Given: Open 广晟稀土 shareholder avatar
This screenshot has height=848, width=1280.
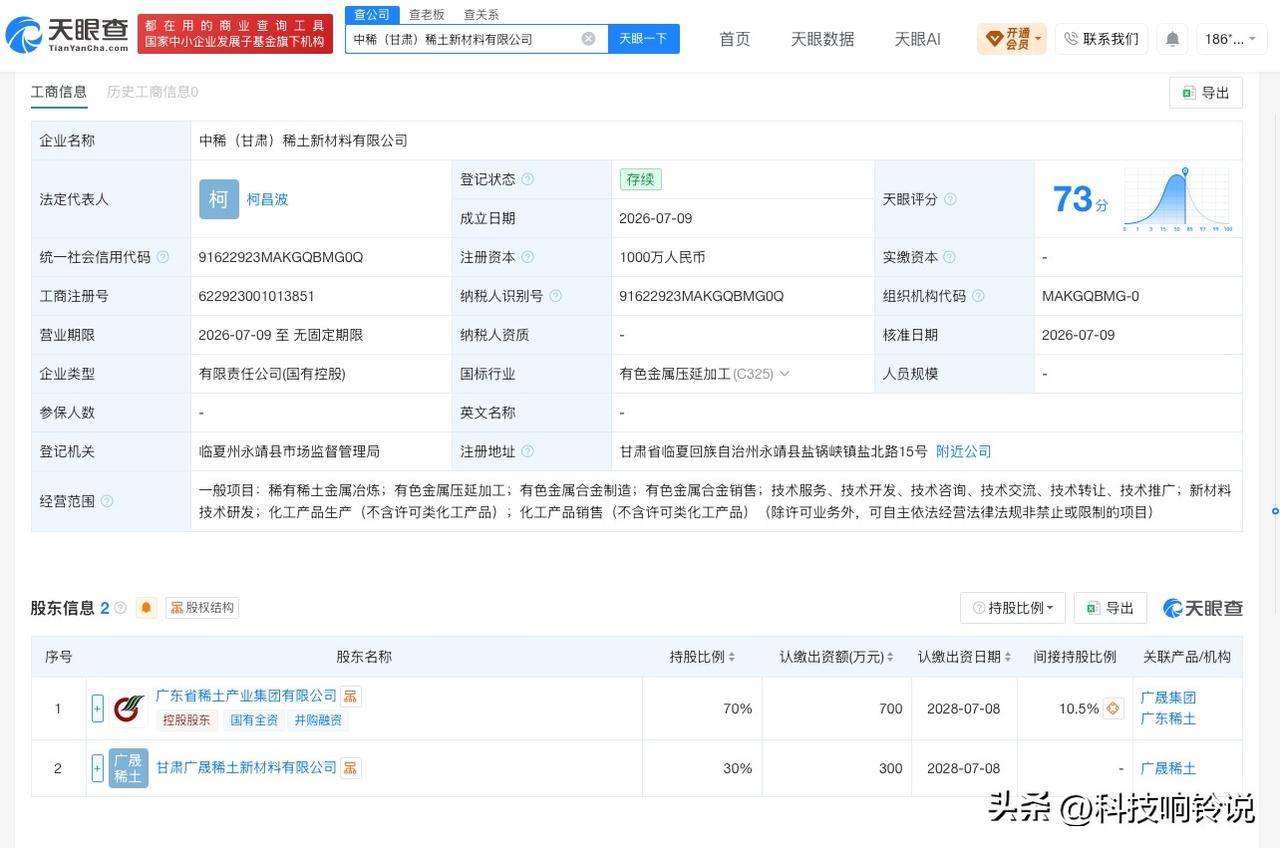Looking at the screenshot, I should point(128,768).
